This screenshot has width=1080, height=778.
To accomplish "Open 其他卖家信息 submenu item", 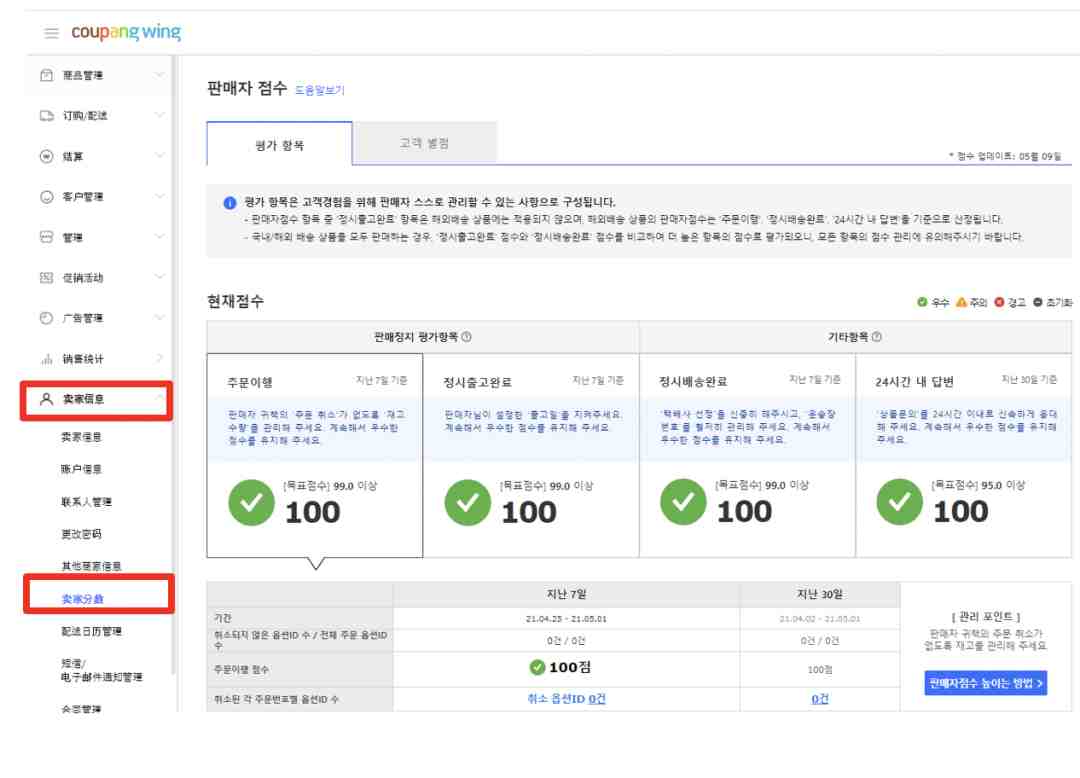I will [91, 567].
